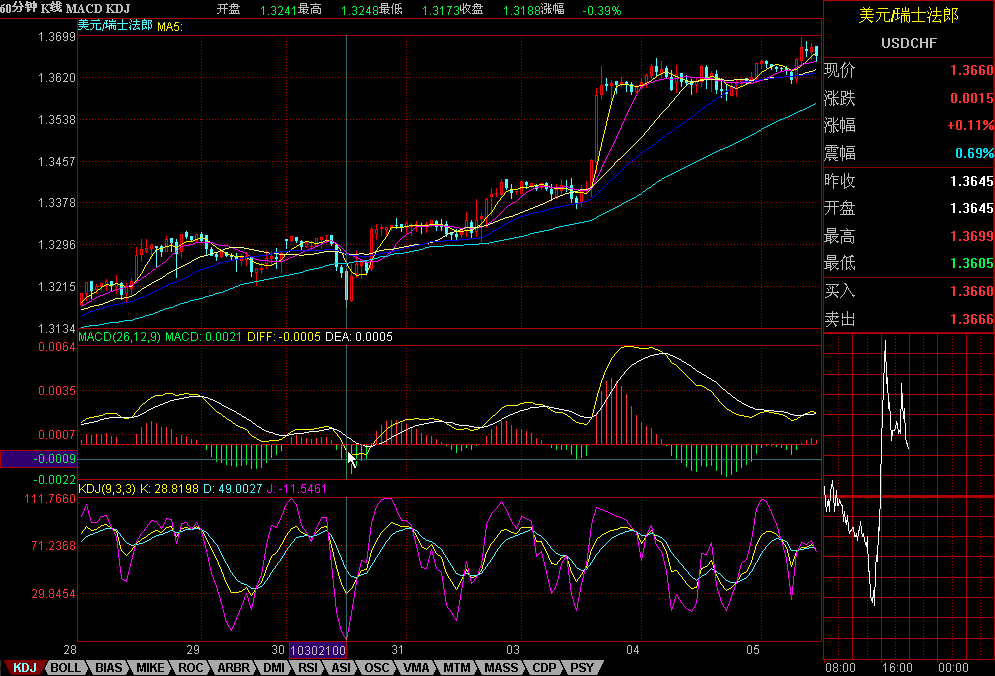This screenshot has height=676, width=995.
Task: Switch to the BOLL indicator tab
Action: click(x=66, y=667)
